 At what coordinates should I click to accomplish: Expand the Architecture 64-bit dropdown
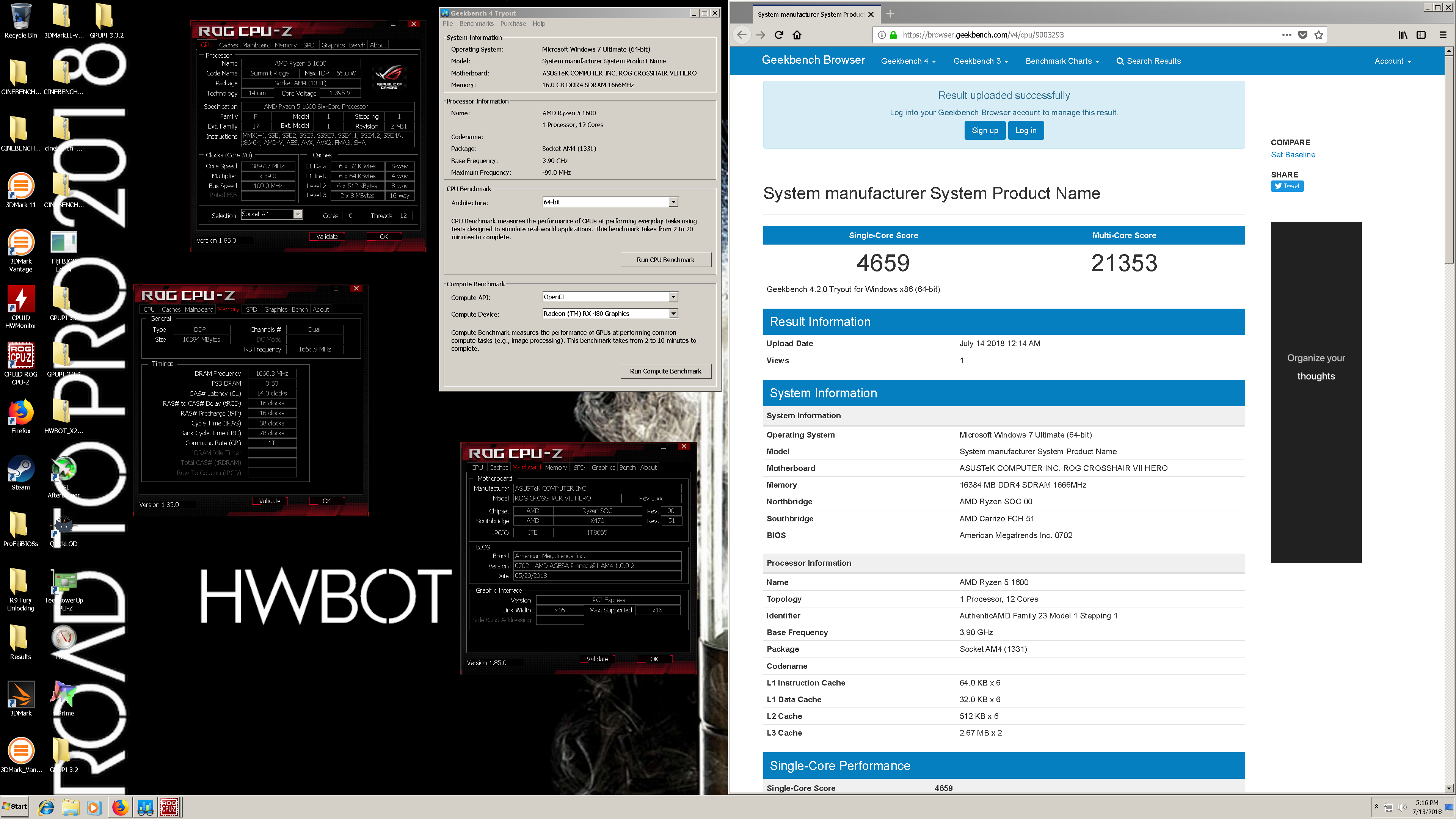tap(673, 202)
